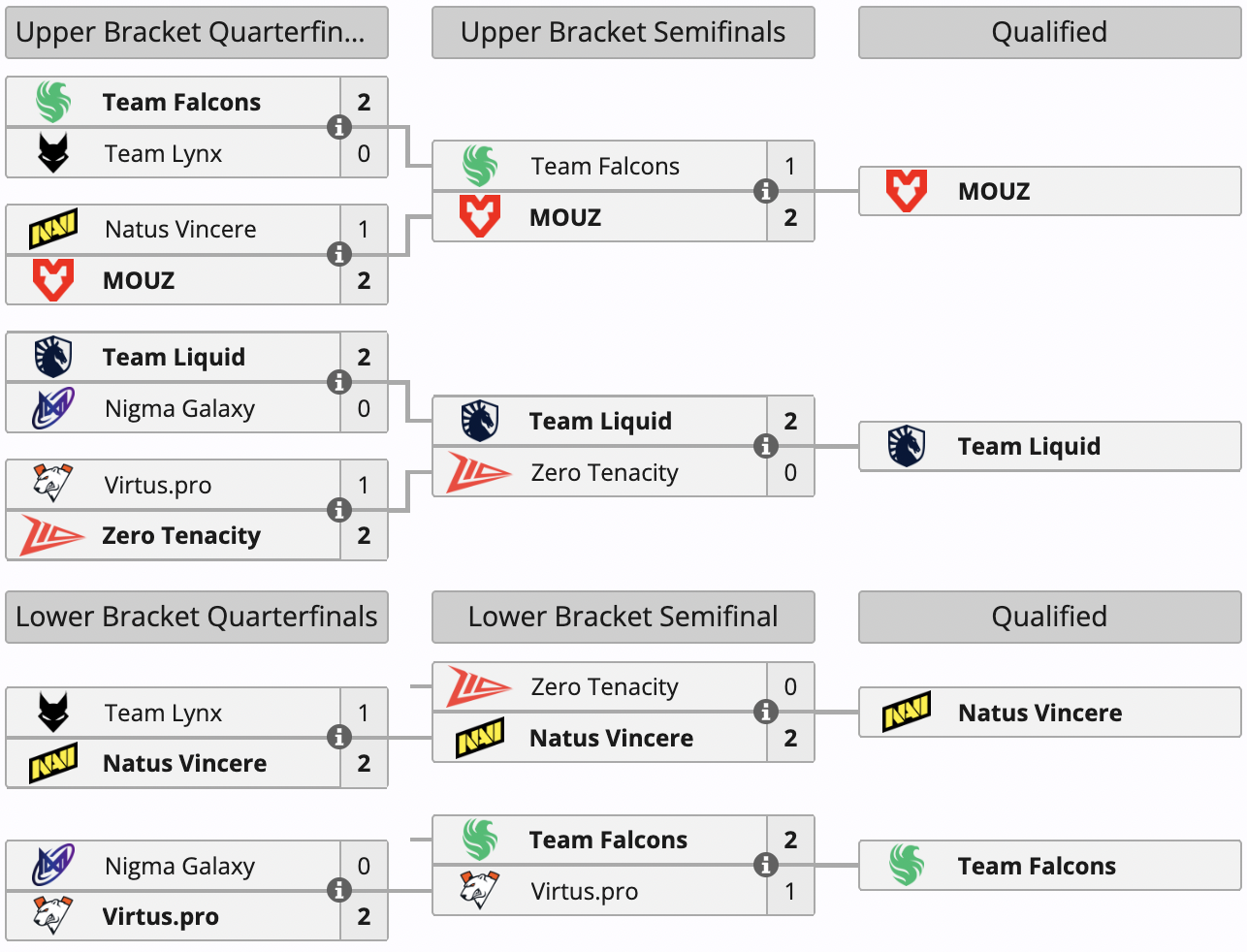
Task: Click Lower Bracket Semifinal header
Action: pyautogui.click(x=623, y=617)
